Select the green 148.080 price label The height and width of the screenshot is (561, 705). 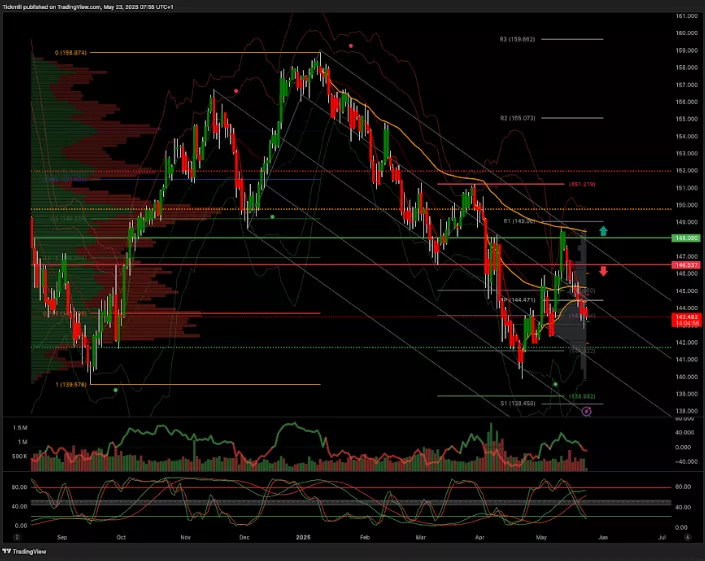(686, 238)
